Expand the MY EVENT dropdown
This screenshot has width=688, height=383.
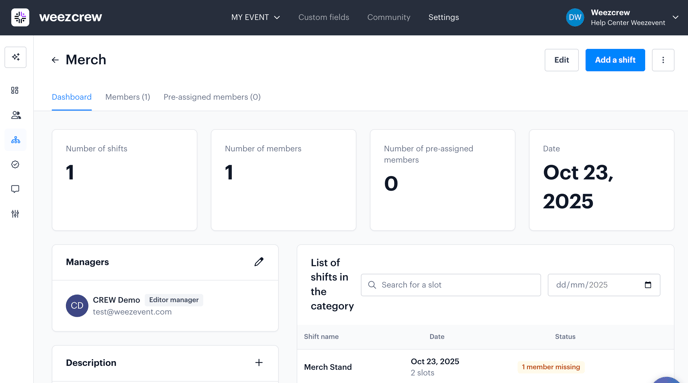tap(255, 17)
